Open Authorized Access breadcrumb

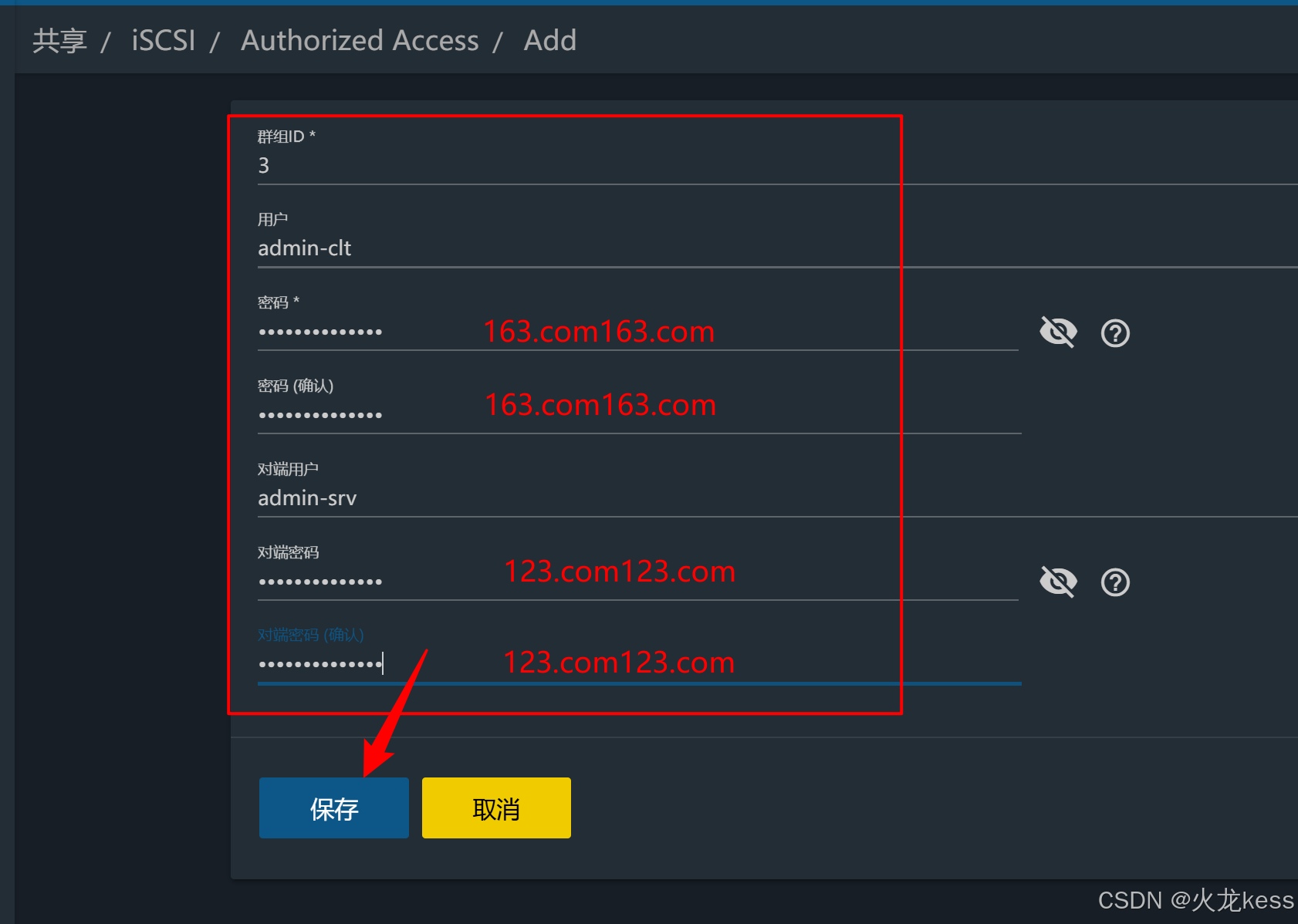(x=360, y=40)
